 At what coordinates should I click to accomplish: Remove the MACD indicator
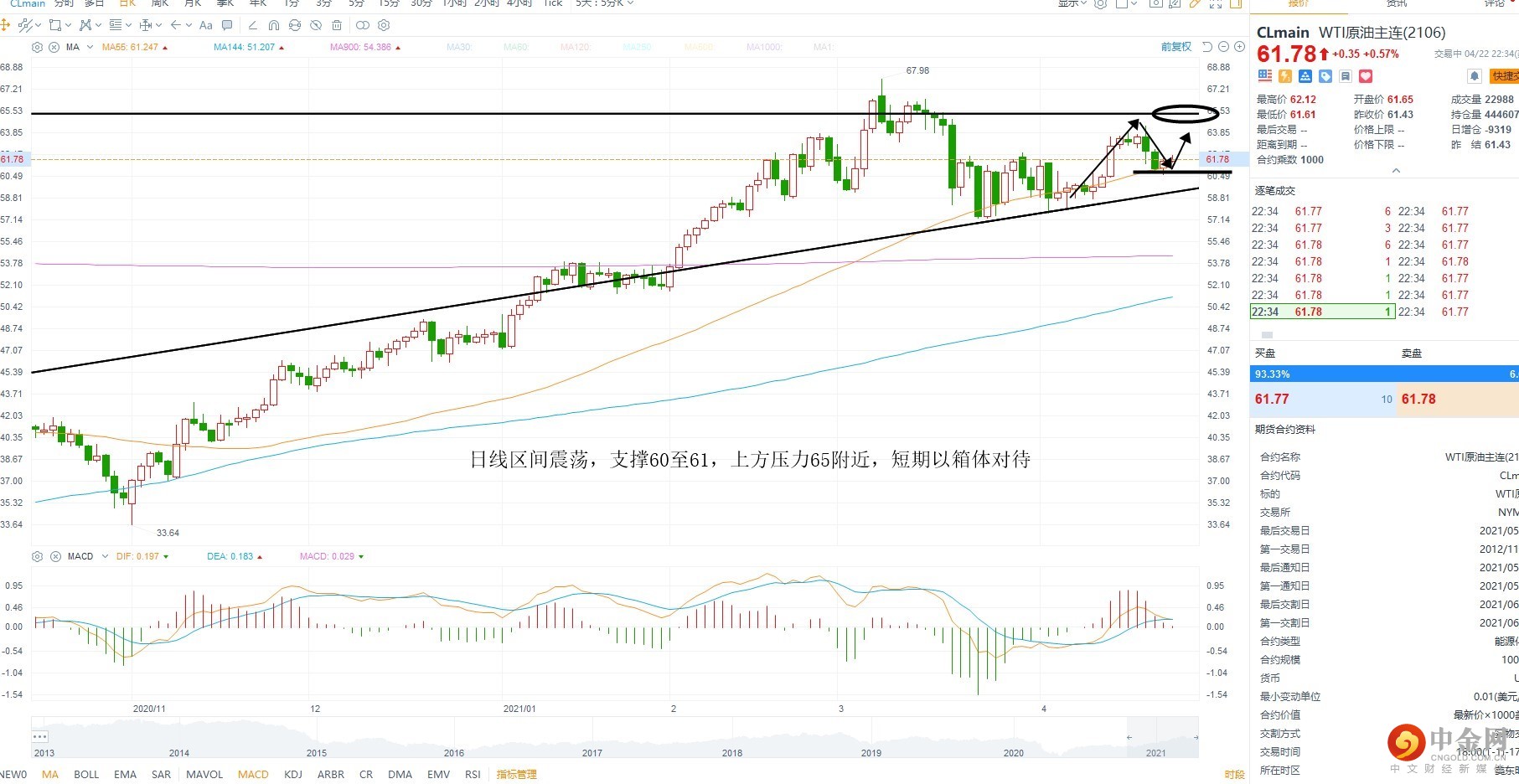[55, 556]
